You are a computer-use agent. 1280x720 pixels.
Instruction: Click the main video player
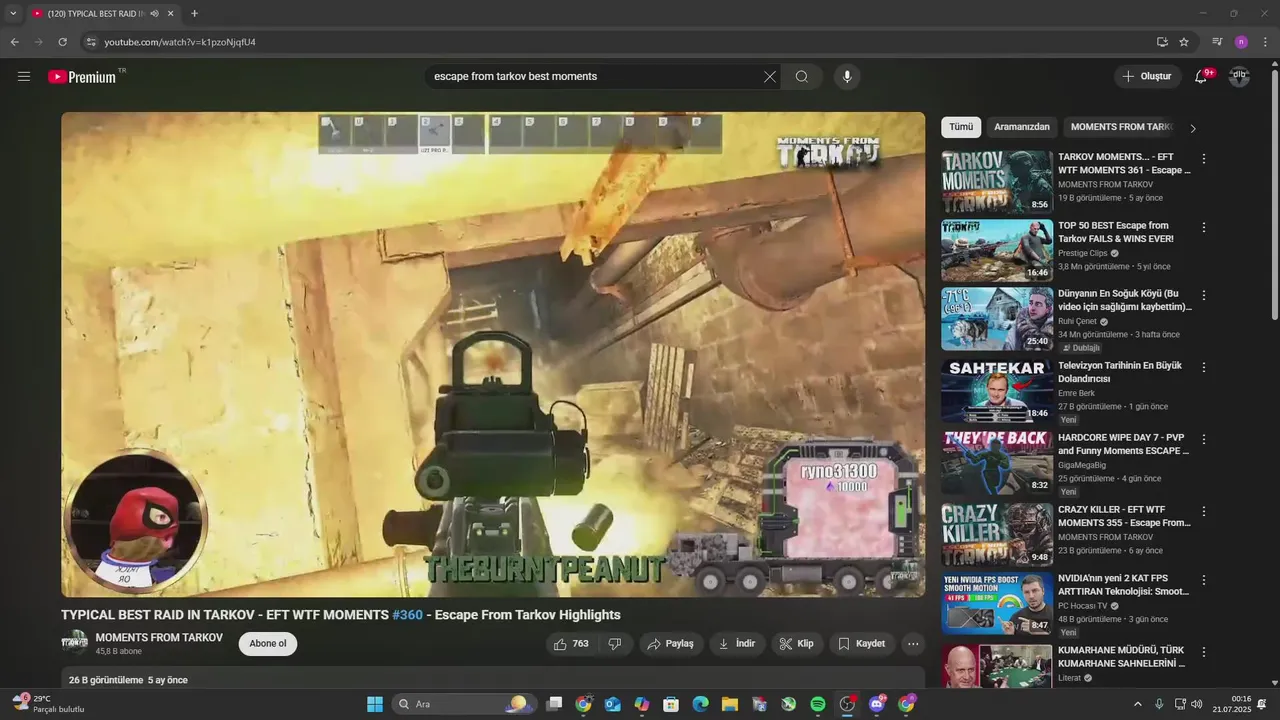tap(493, 355)
